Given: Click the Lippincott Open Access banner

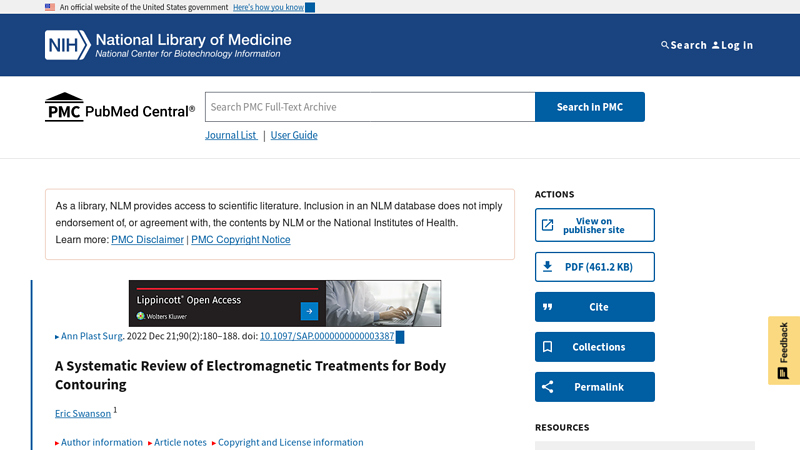Looking at the screenshot, I should [x=285, y=303].
